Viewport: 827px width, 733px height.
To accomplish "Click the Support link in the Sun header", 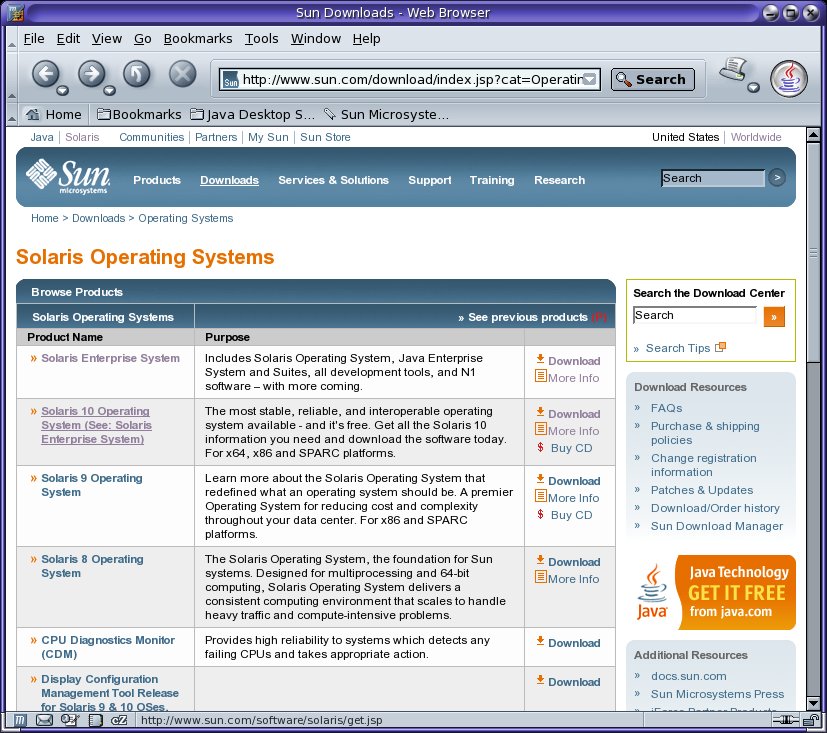I will [x=429, y=180].
